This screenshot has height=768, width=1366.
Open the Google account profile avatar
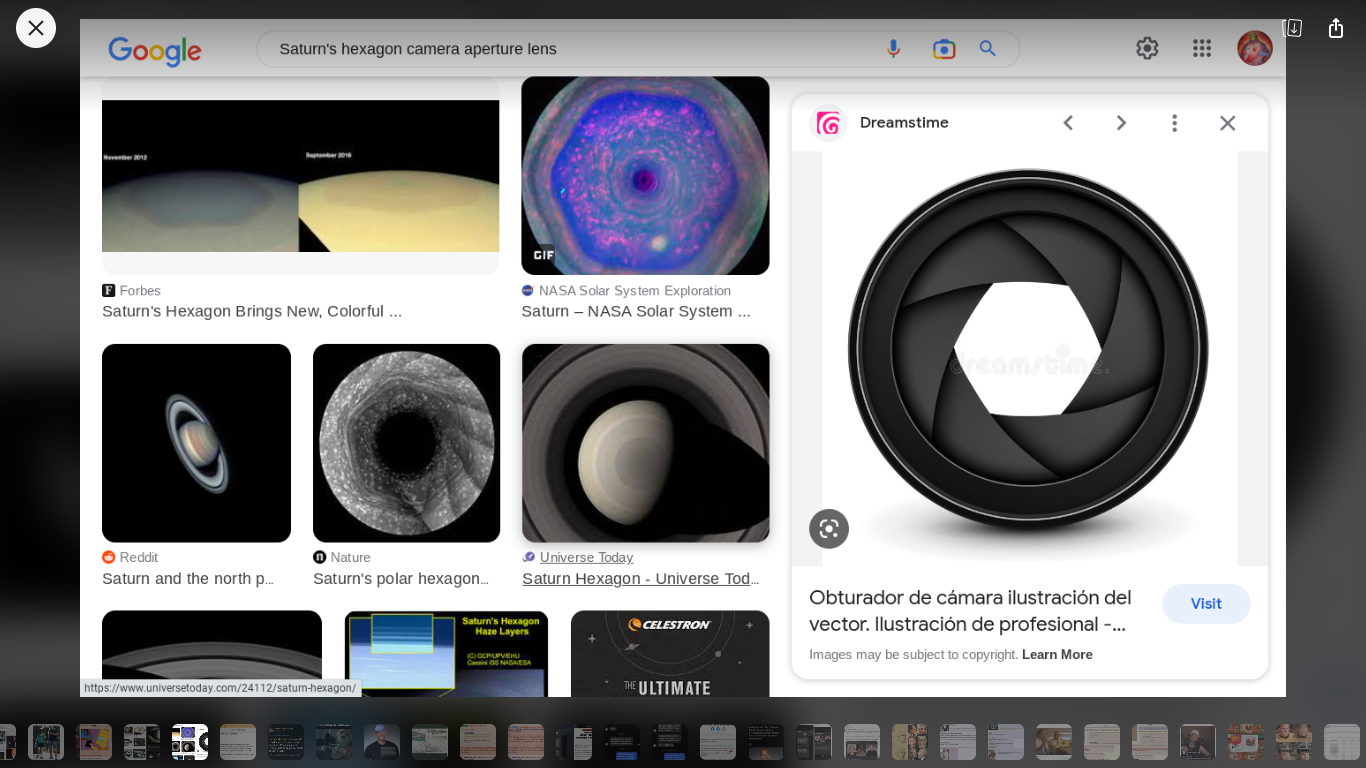[1255, 48]
